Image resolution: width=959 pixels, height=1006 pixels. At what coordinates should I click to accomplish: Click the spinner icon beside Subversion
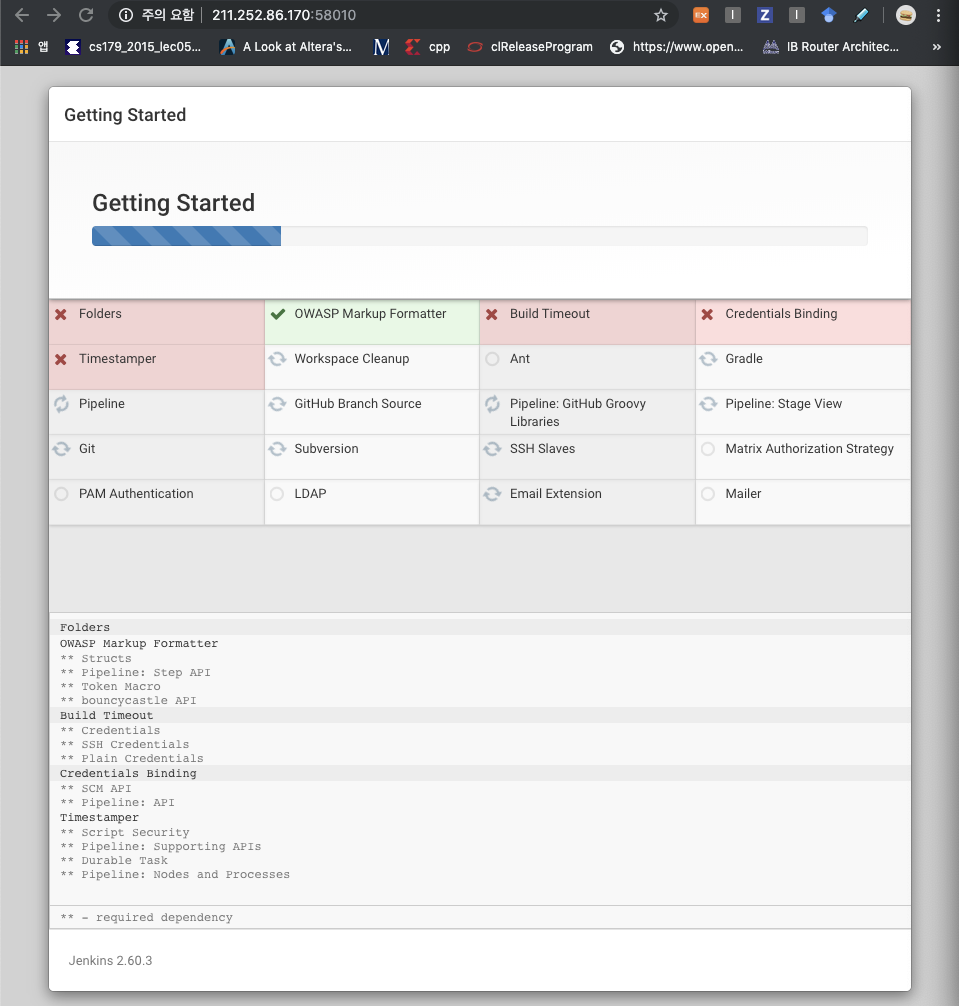pos(277,448)
